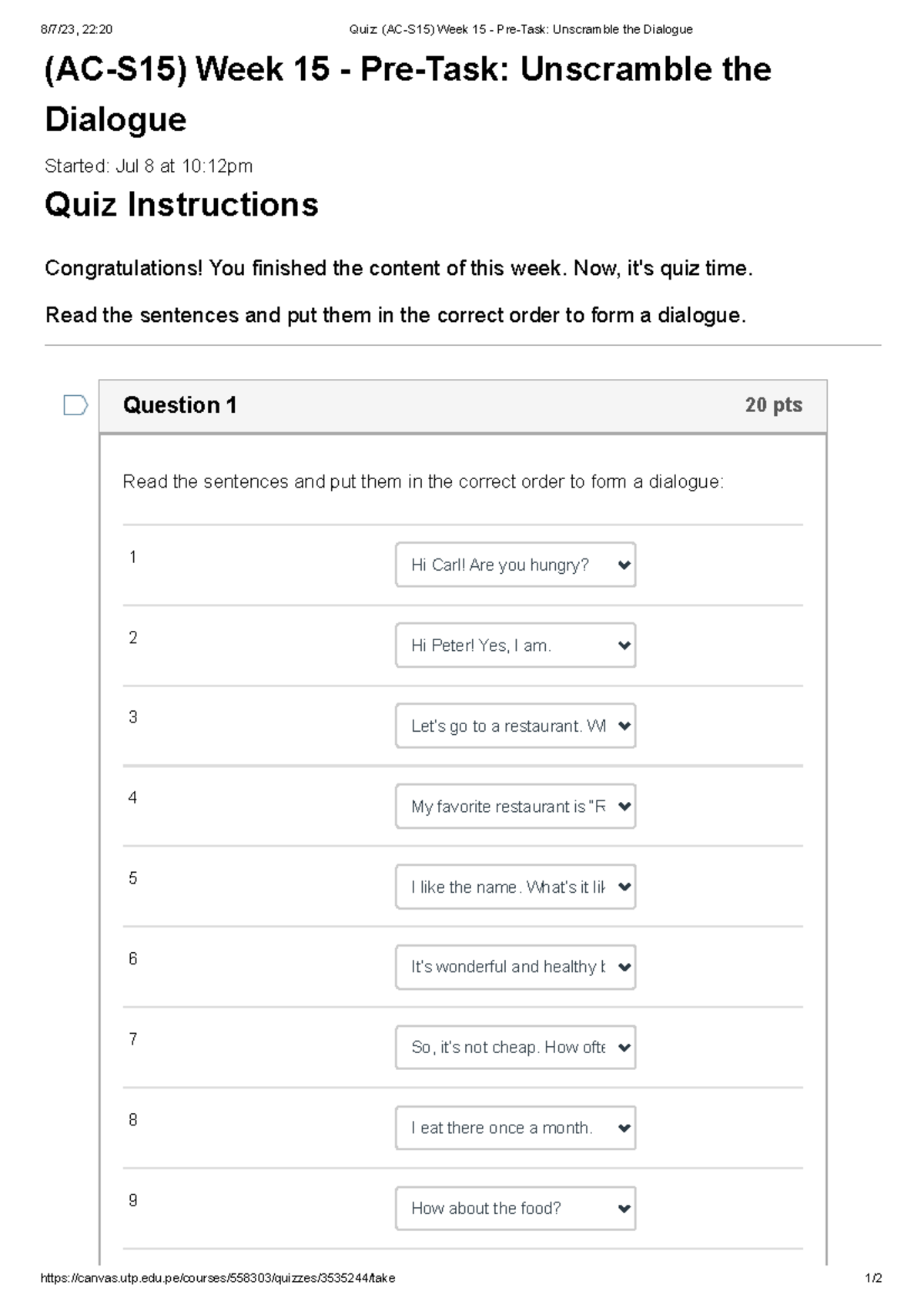This screenshot has width=924, height=1308.
Task: Open the "I eat there once a month" dropdown
Action: pos(514,1128)
